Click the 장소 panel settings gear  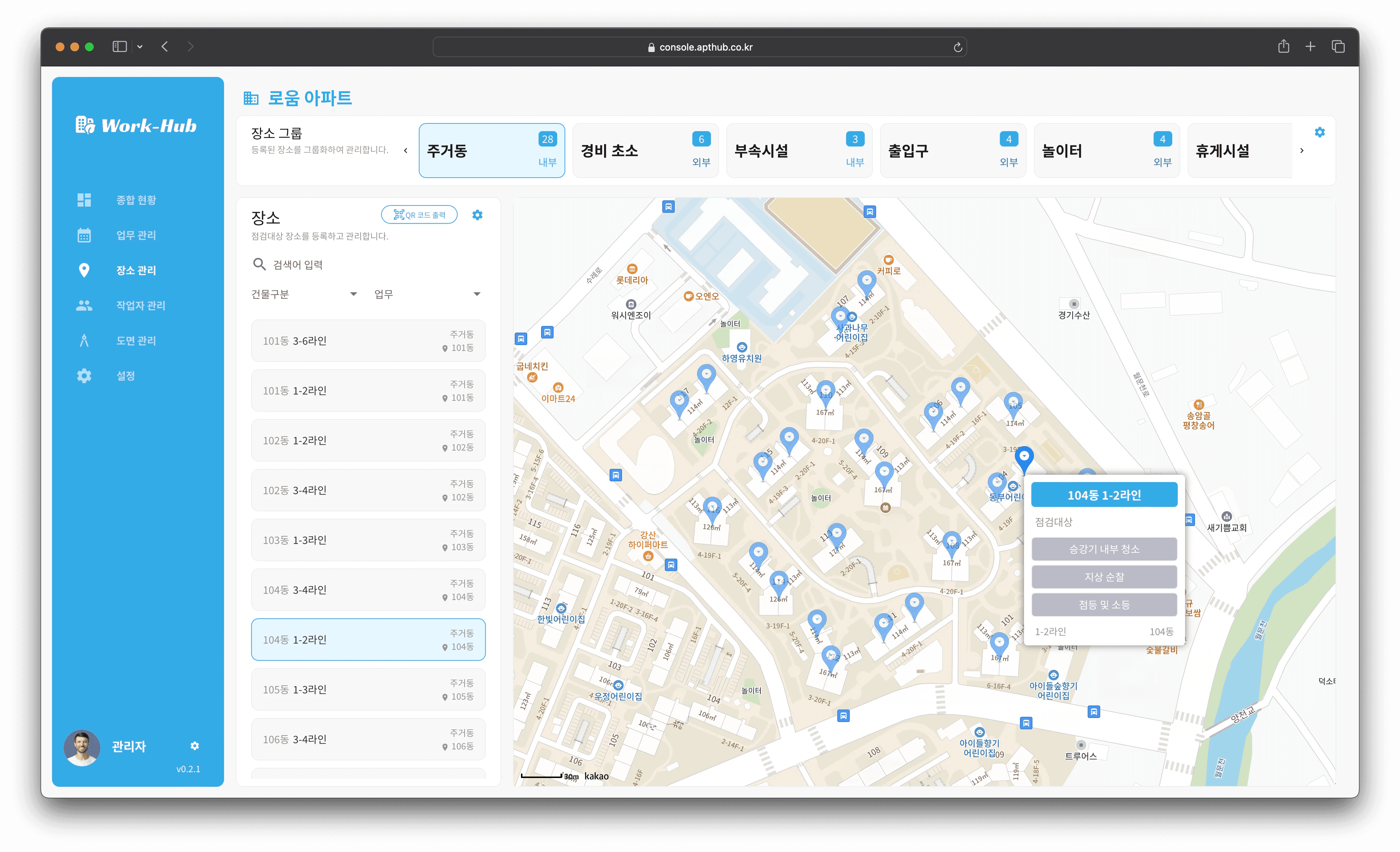click(x=477, y=215)
